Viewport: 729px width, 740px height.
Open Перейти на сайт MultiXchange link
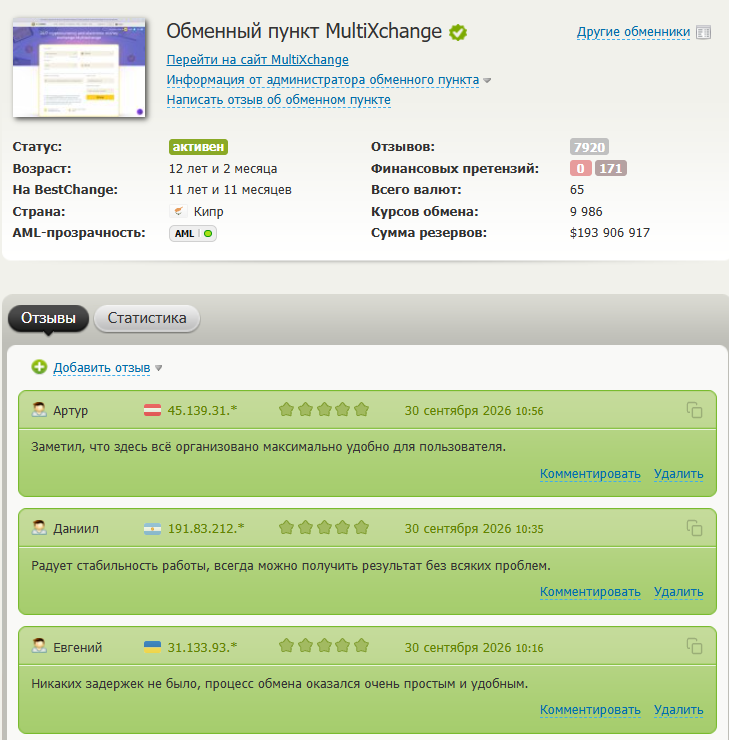[258, 60]
